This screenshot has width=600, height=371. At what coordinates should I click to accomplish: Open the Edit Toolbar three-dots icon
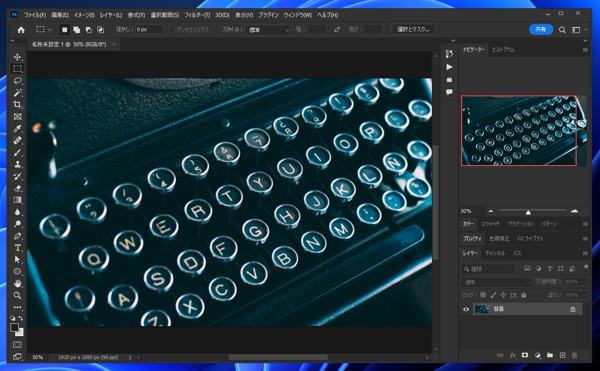[18, 307]
